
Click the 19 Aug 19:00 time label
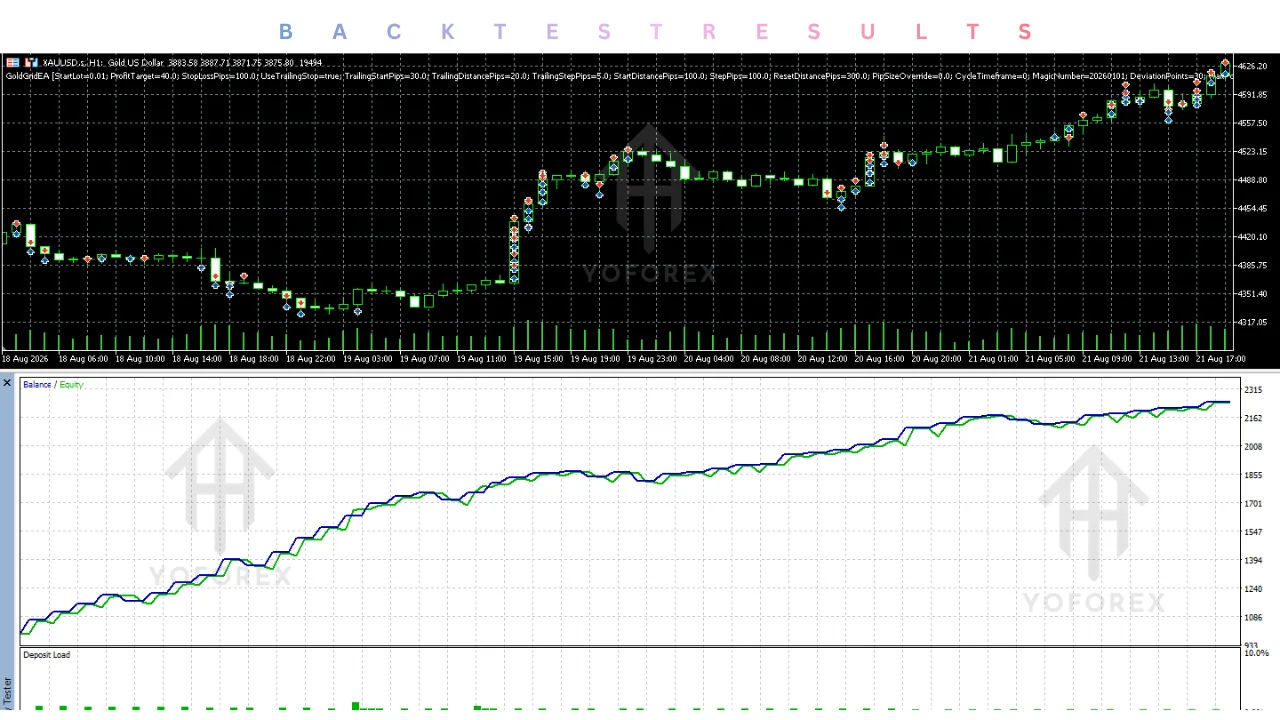596,359
